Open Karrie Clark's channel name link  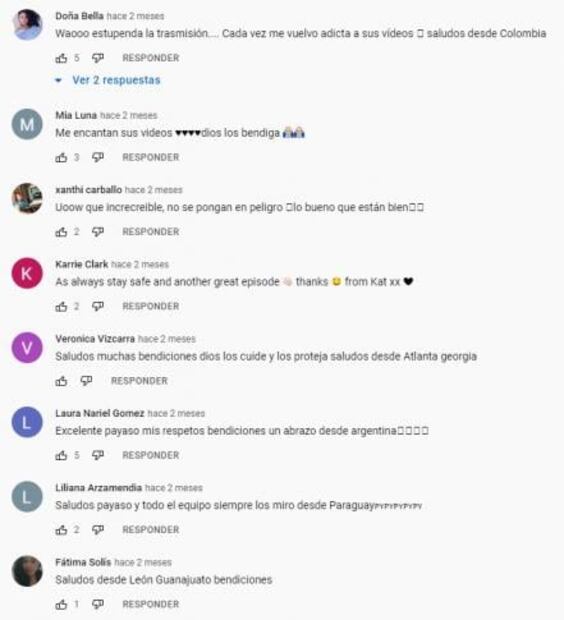pos(81,264)
